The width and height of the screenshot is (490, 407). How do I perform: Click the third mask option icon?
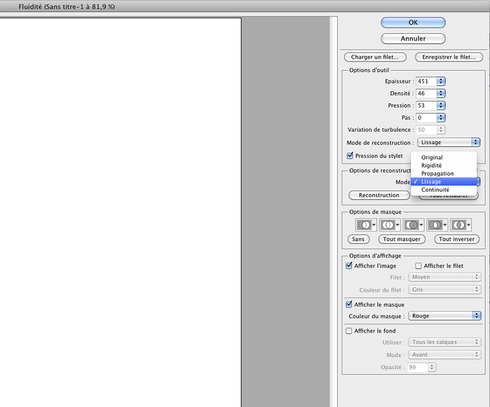pos(413,225)
